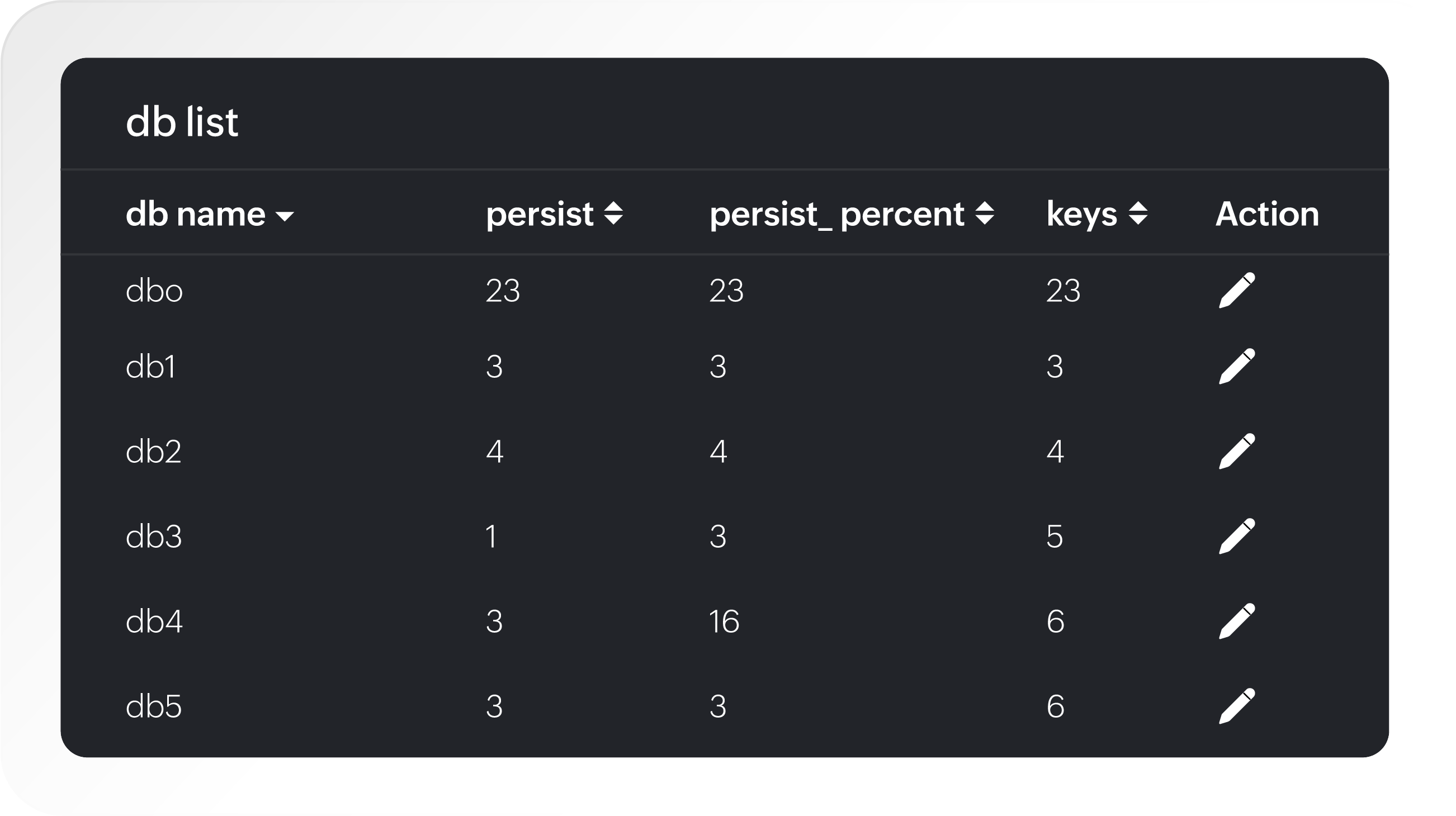Click the db name column header
This screenshot has height=816, width=1456.
click(196, 214)
